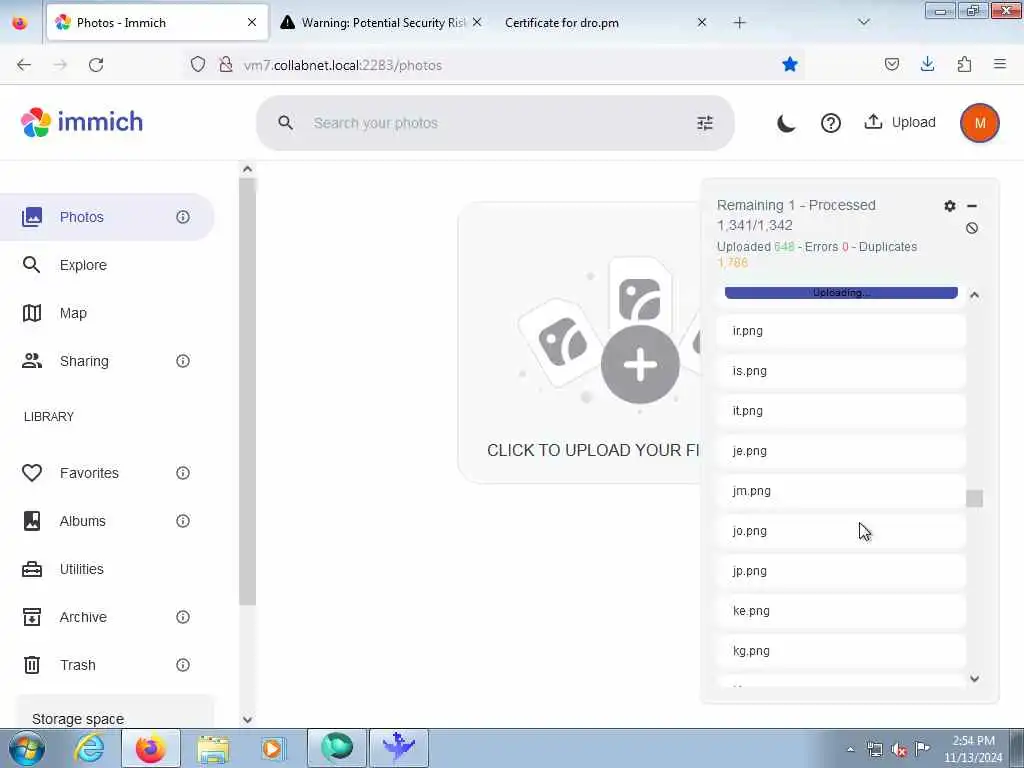This screenshot has height=768, width=1024.
Task: Select jo.png in upload list
Action: pos(841,531)
